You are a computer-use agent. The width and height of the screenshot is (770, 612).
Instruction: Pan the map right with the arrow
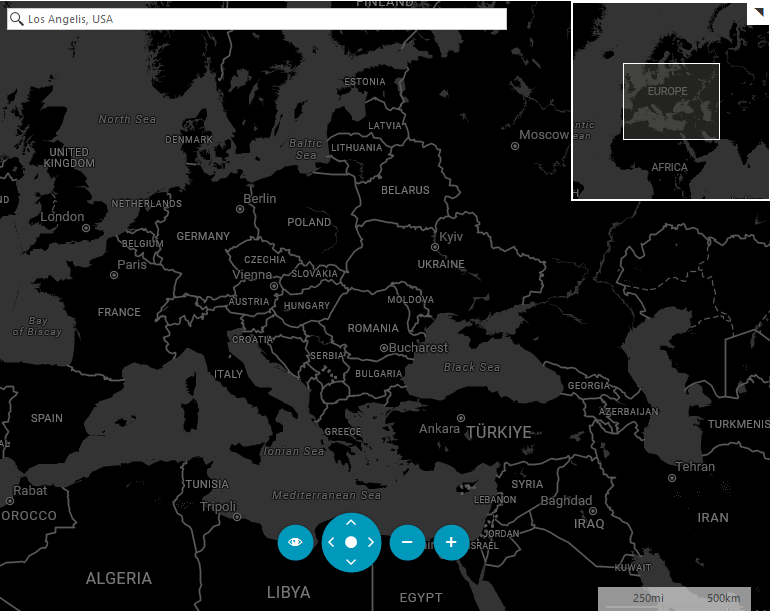[371, 542]
